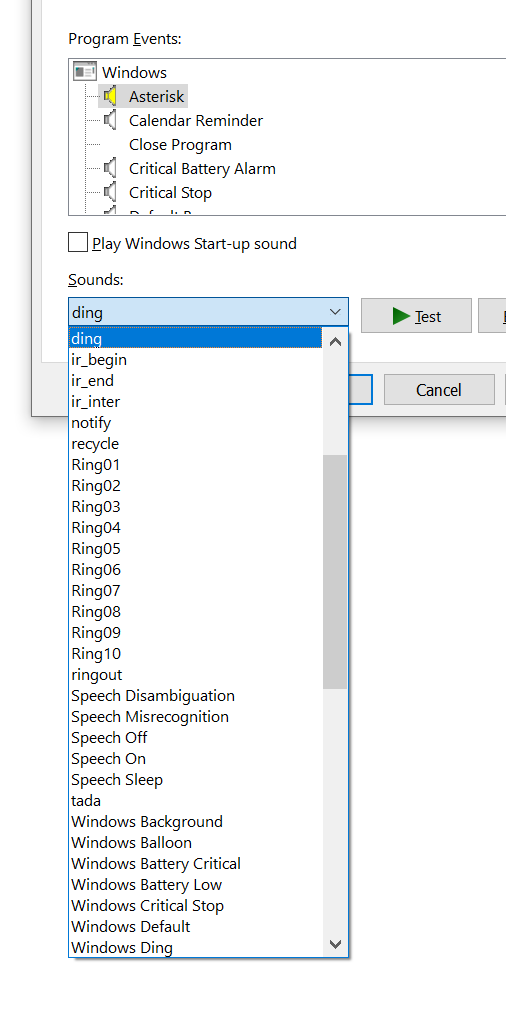Viewport: 506px width, 1014px height.
Task: Select Windows Ding sound
Action: tap(195, 948)
